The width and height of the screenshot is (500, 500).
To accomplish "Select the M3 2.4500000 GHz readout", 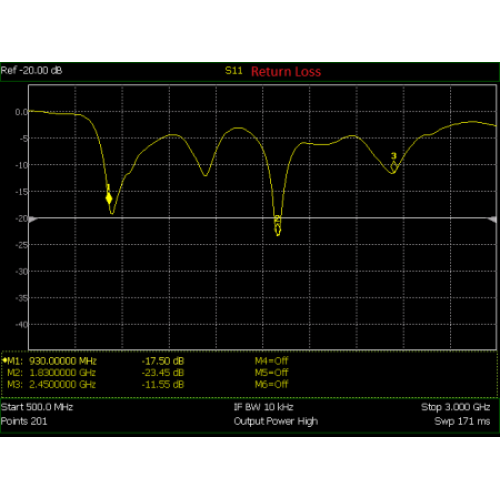I will 52,384.
